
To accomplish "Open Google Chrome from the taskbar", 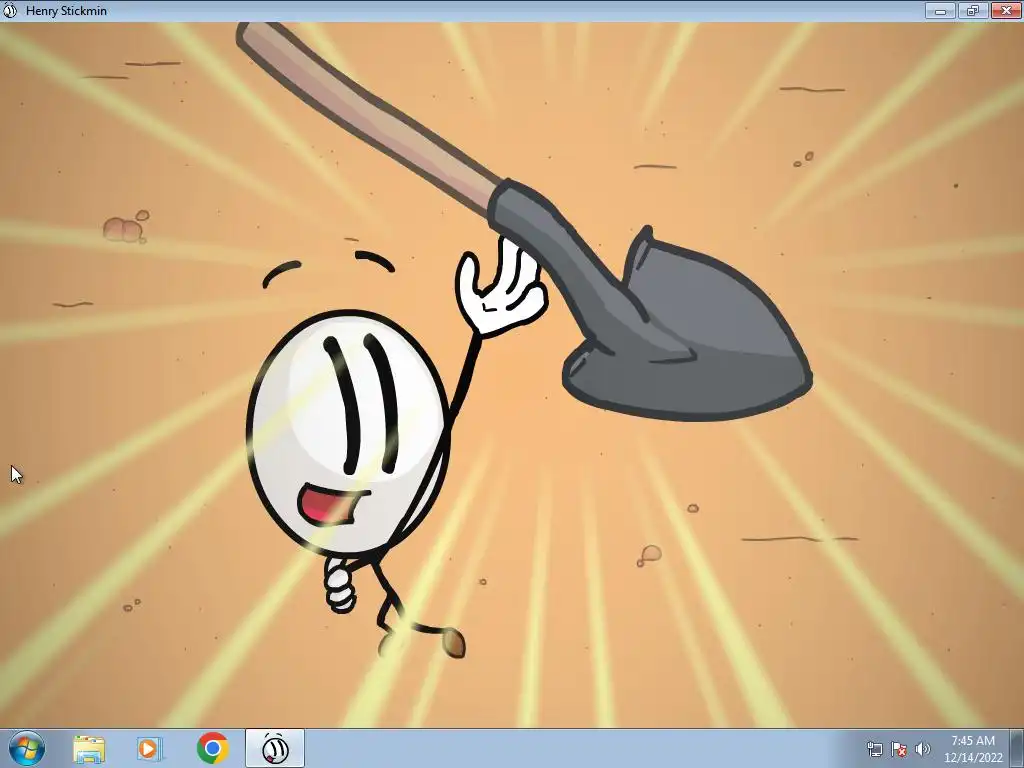I will 212,749.
